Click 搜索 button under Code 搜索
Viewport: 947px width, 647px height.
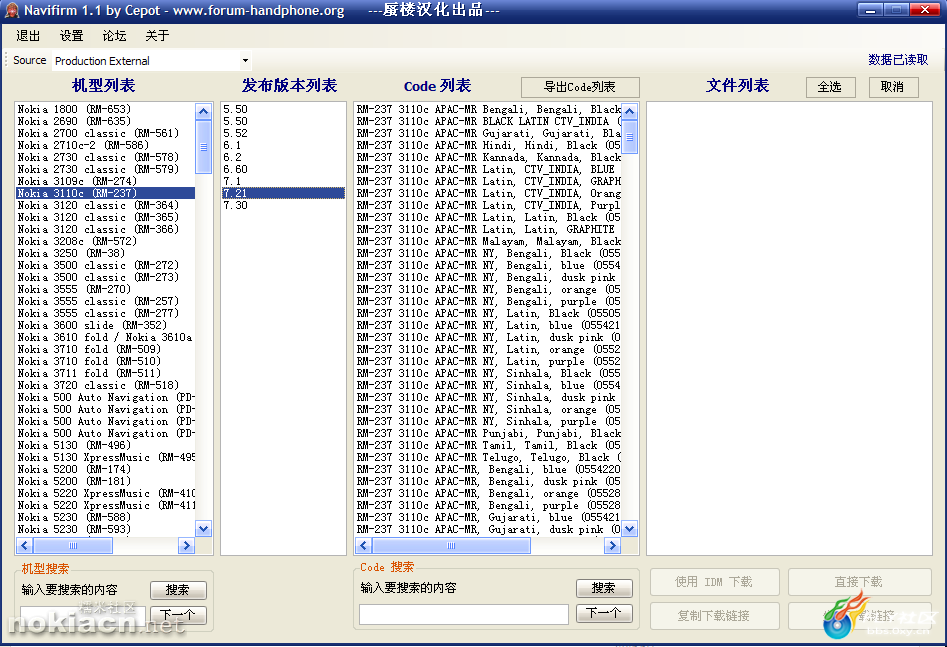pos(604,588)
